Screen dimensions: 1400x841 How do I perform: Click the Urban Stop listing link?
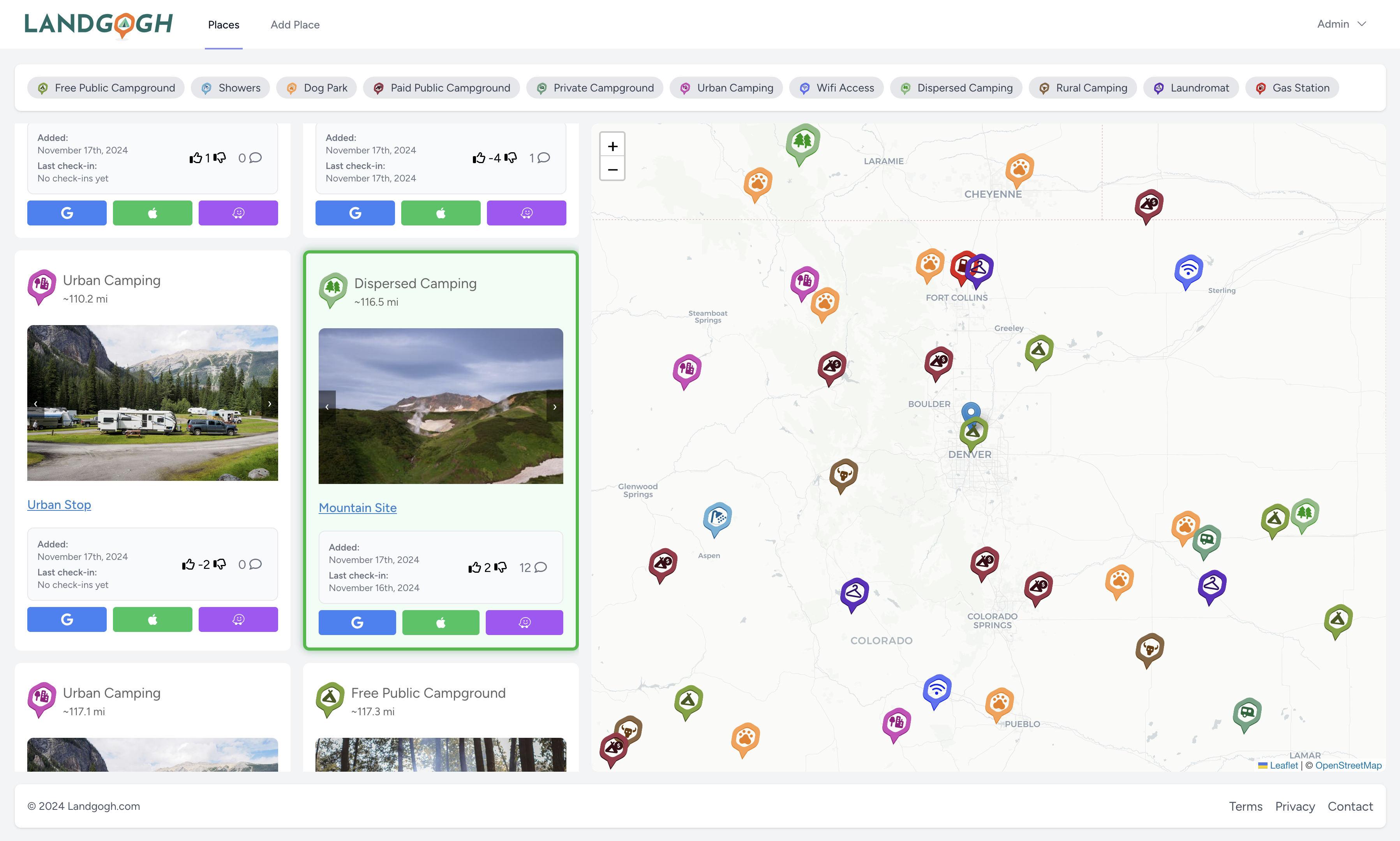(x=59, y=504)
